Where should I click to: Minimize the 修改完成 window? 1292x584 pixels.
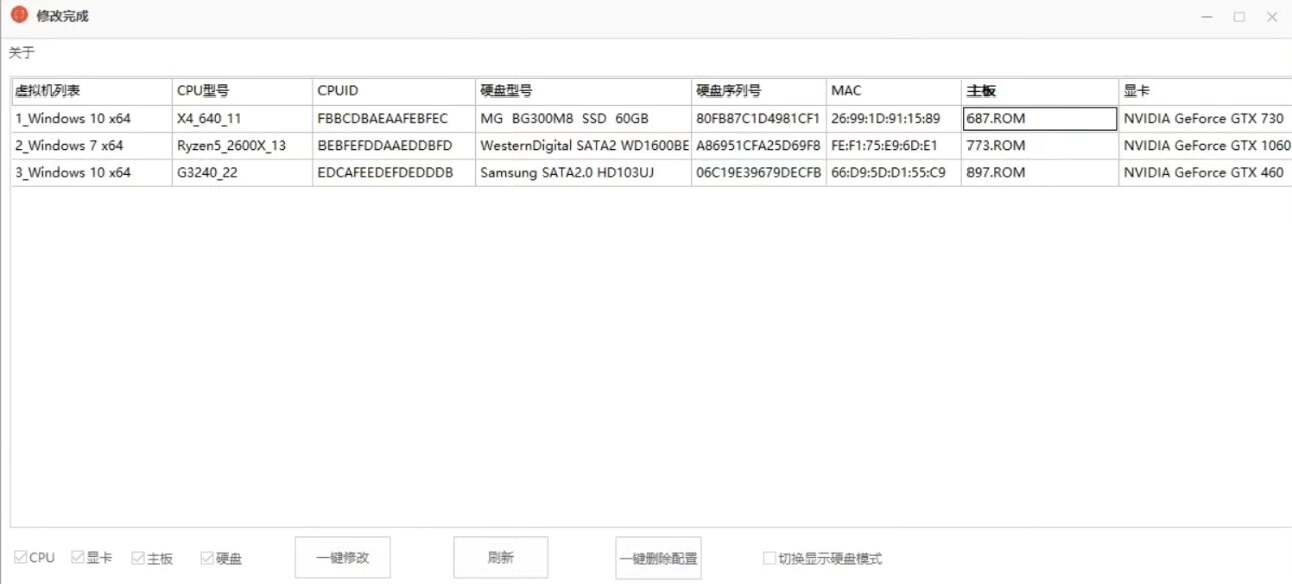coord(1207,17)
